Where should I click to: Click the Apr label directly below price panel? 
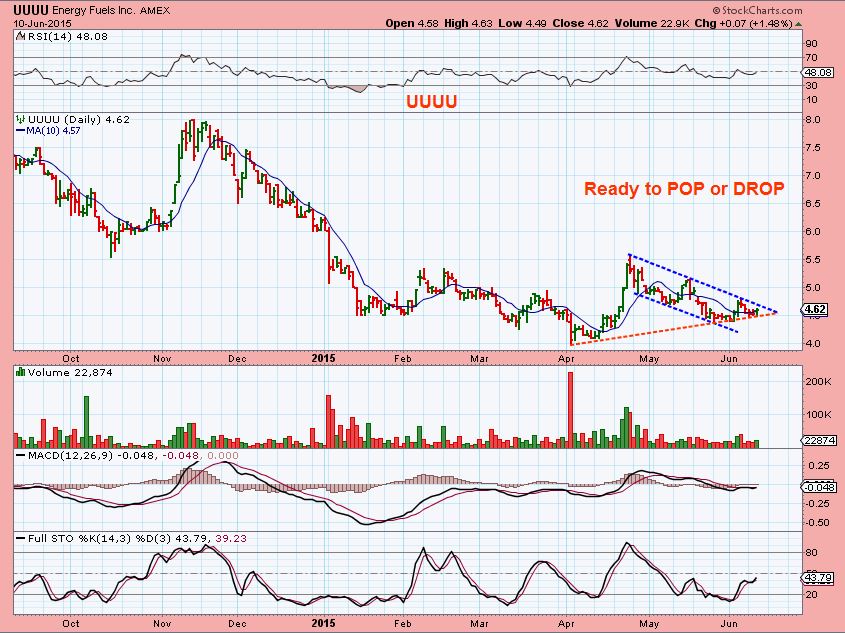point(566,358)
